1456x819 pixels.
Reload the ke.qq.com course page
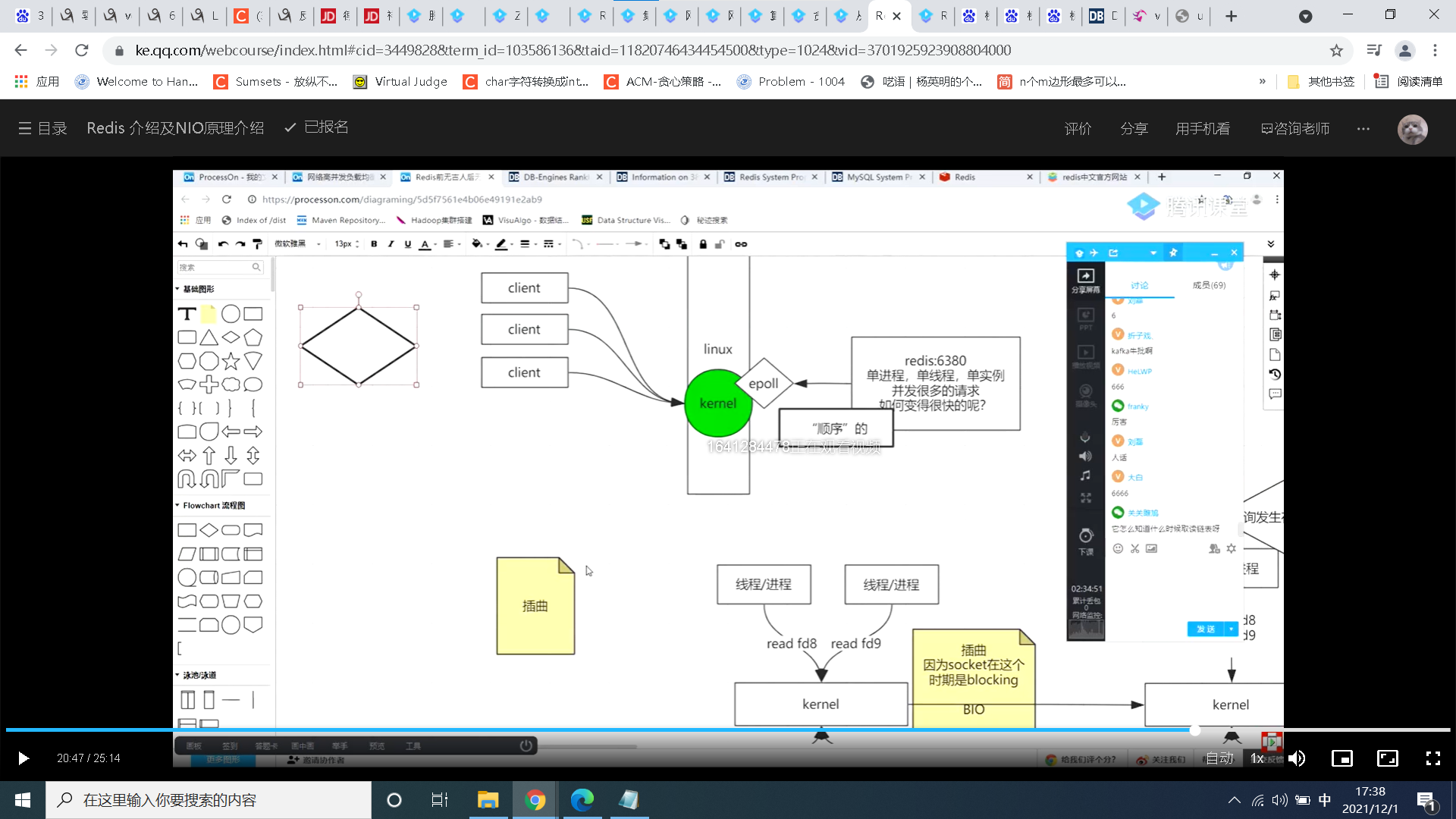[x=82, y=50]
